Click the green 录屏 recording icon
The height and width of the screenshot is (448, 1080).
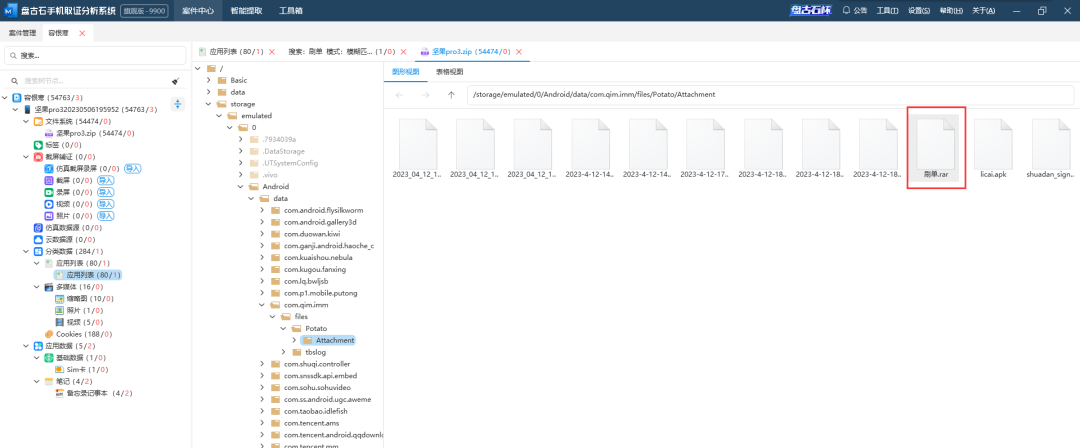[49, 192]
